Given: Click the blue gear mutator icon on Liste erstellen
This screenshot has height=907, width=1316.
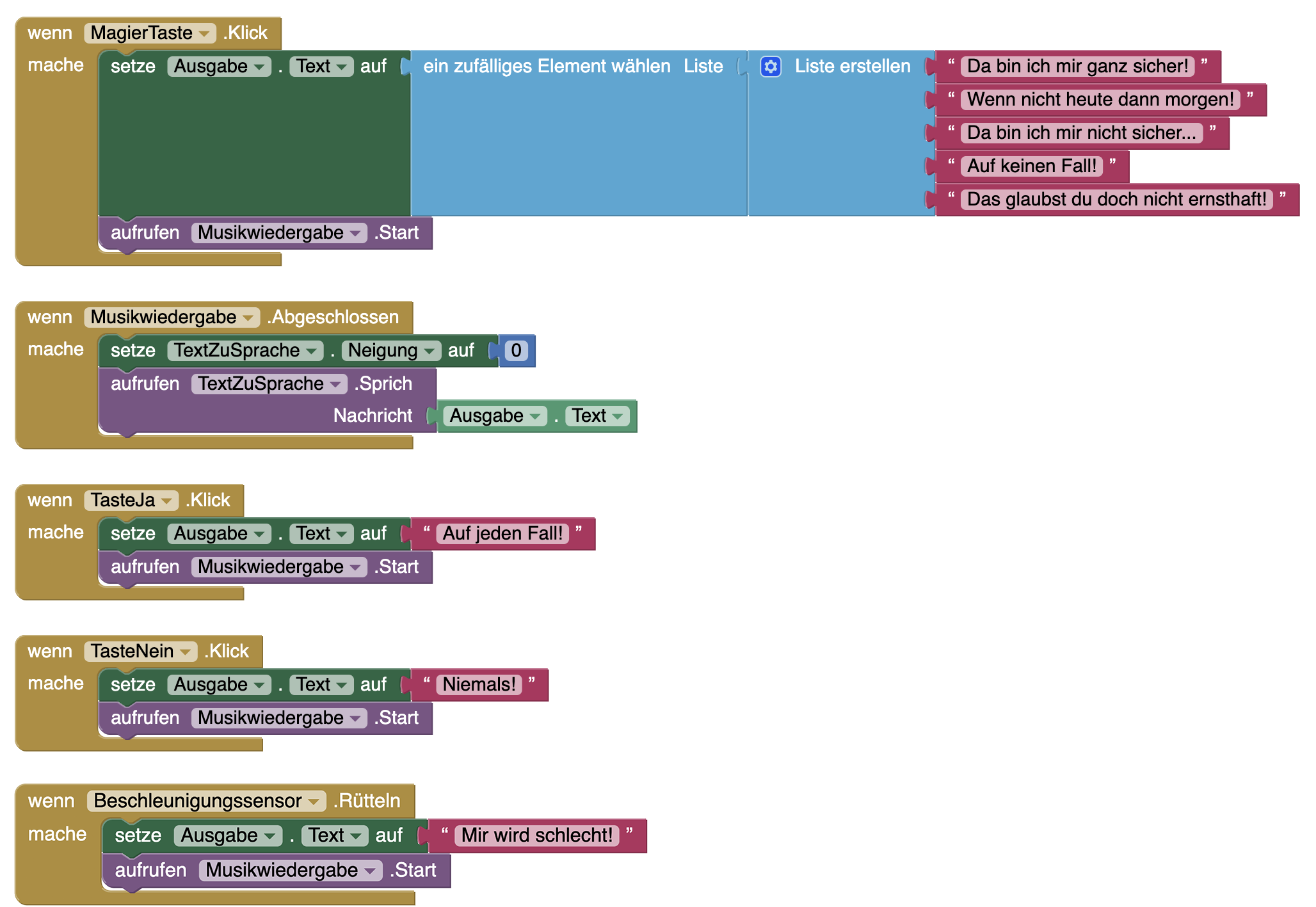Looking at the screenshot, I should click(x=771, y=67).
